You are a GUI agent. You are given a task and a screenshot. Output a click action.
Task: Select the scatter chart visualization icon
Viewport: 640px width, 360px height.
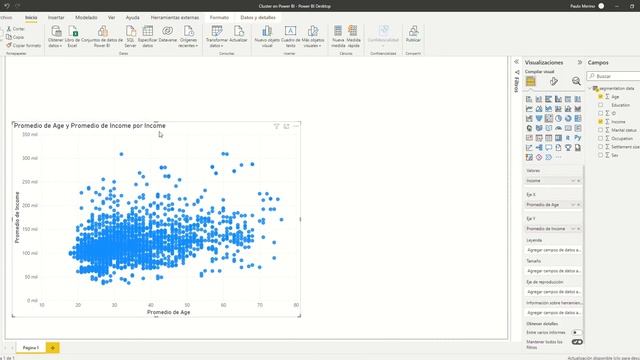549,119
